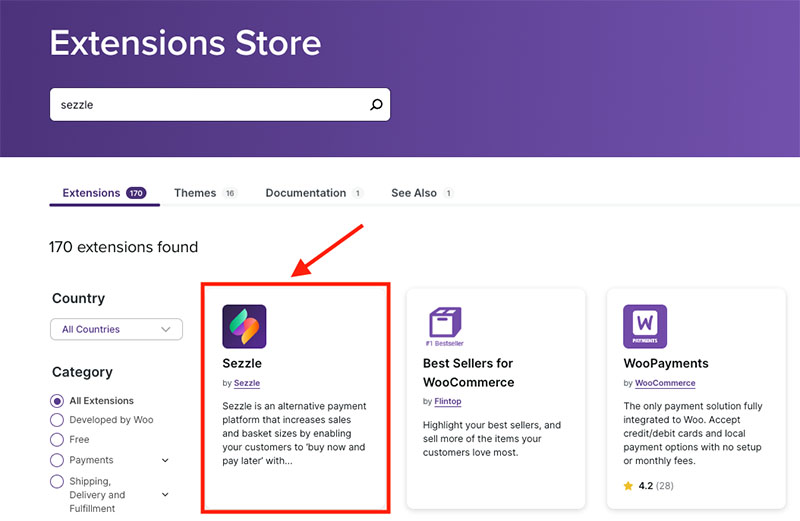Open the WooPayments extension title
Screen dimensions: 800x521
click(x=666, y=363)
